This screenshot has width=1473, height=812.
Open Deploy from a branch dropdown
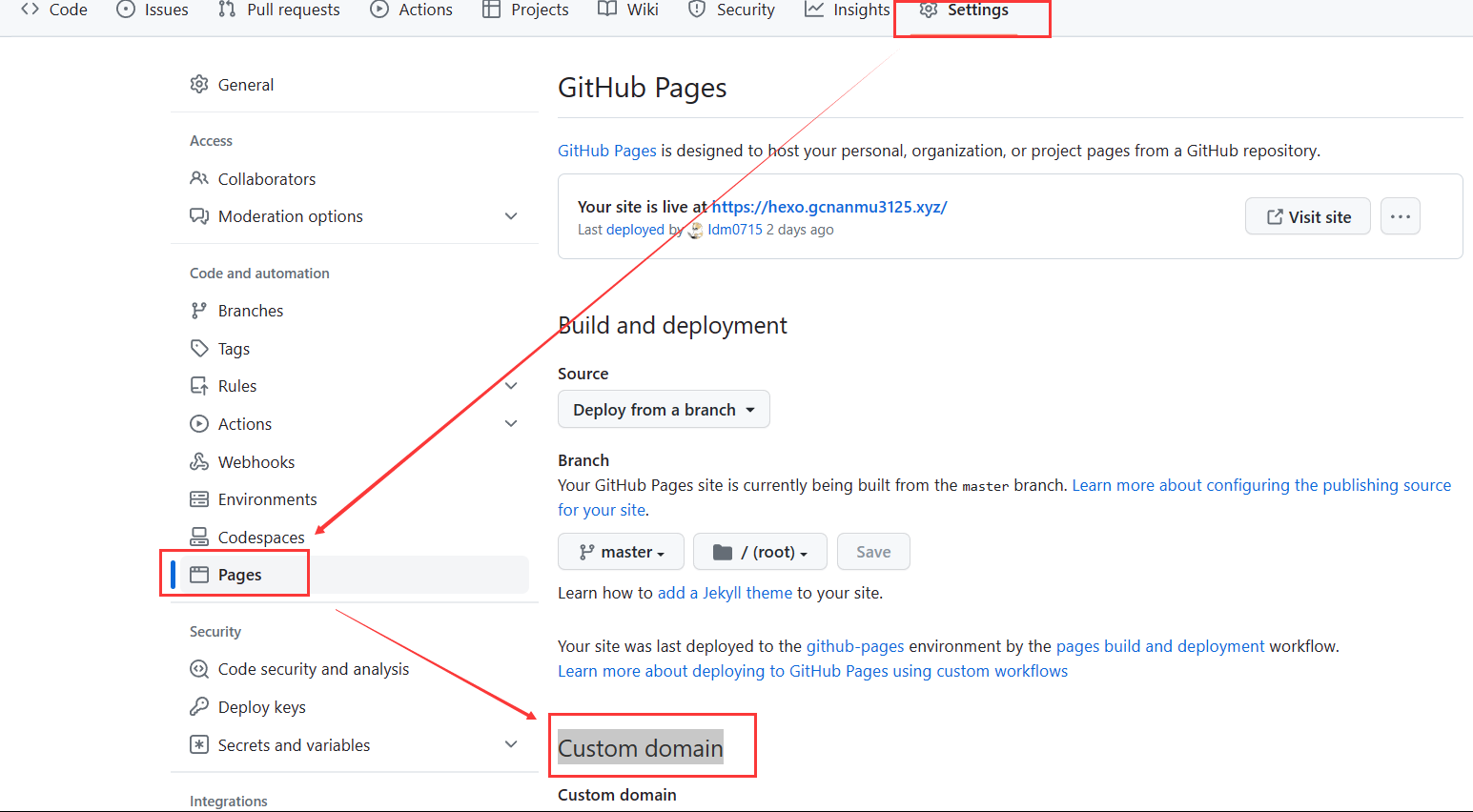[x=664, y=409]
